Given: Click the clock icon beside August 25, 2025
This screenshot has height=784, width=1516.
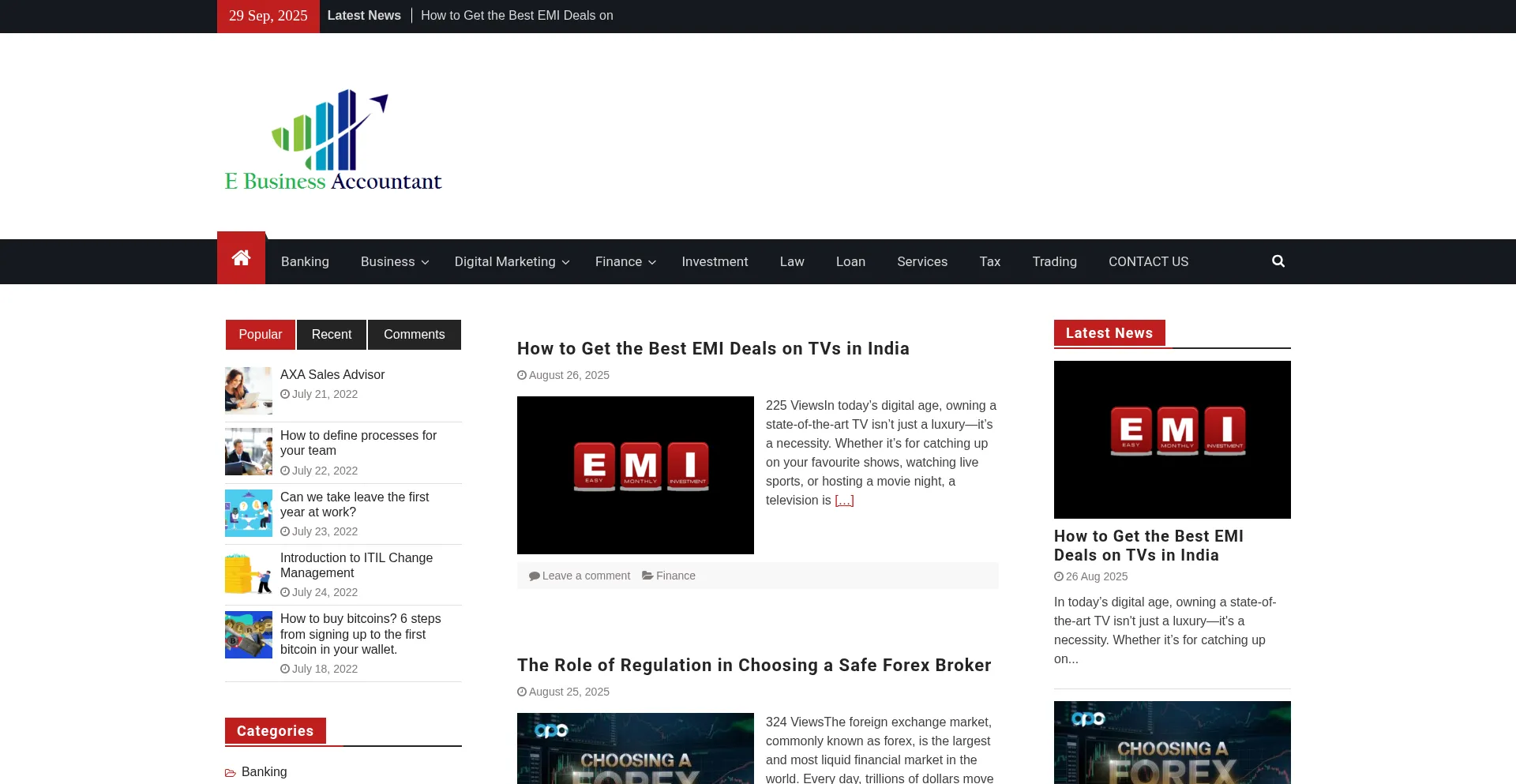Looking at the screenshot, I should [x=522, y=692].
